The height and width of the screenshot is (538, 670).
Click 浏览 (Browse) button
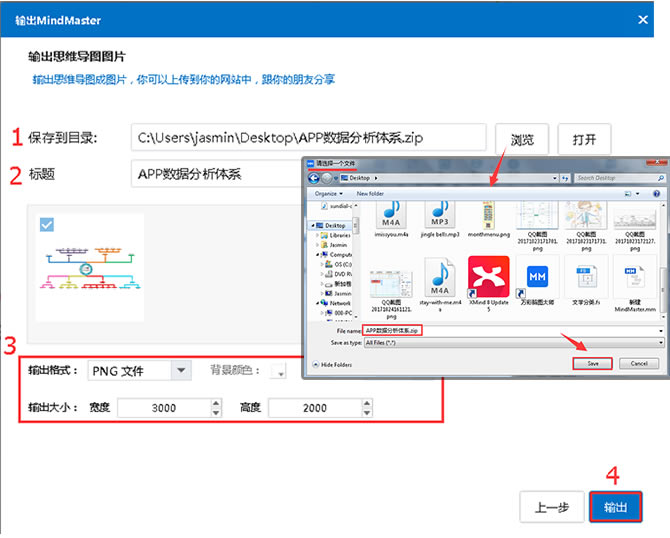click(522, 139)
